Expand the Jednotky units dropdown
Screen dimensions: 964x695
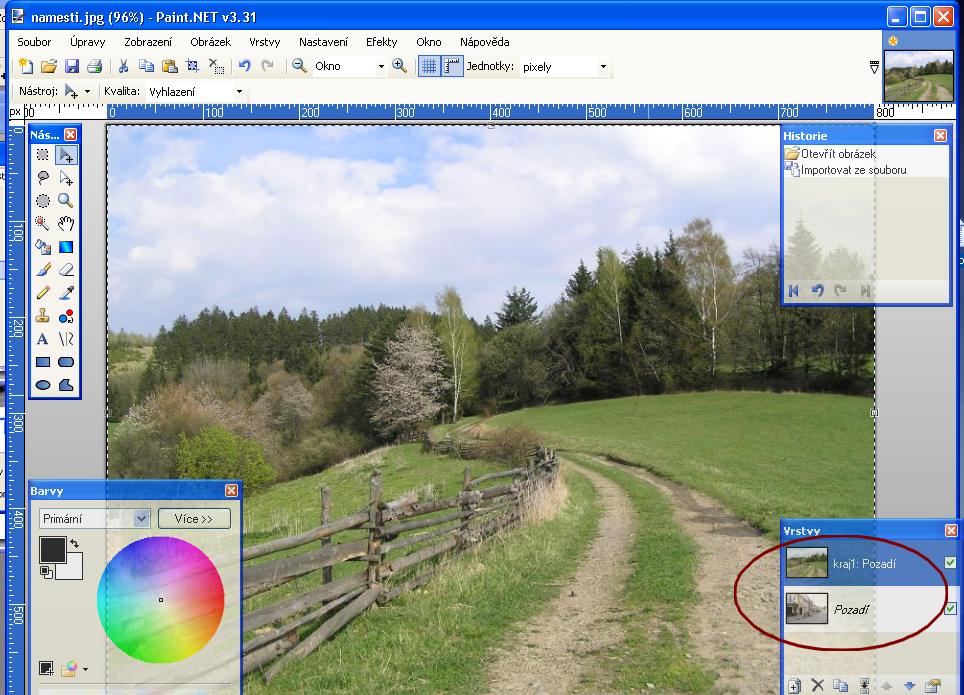[x=603, y=67]
